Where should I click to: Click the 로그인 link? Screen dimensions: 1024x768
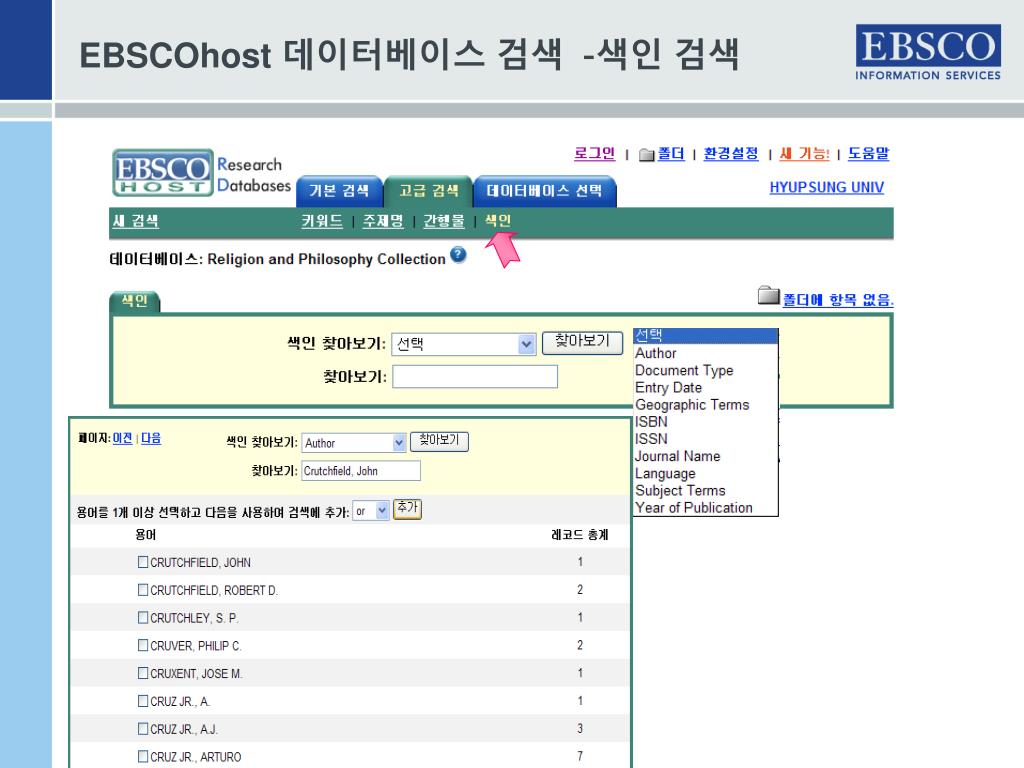594,153
